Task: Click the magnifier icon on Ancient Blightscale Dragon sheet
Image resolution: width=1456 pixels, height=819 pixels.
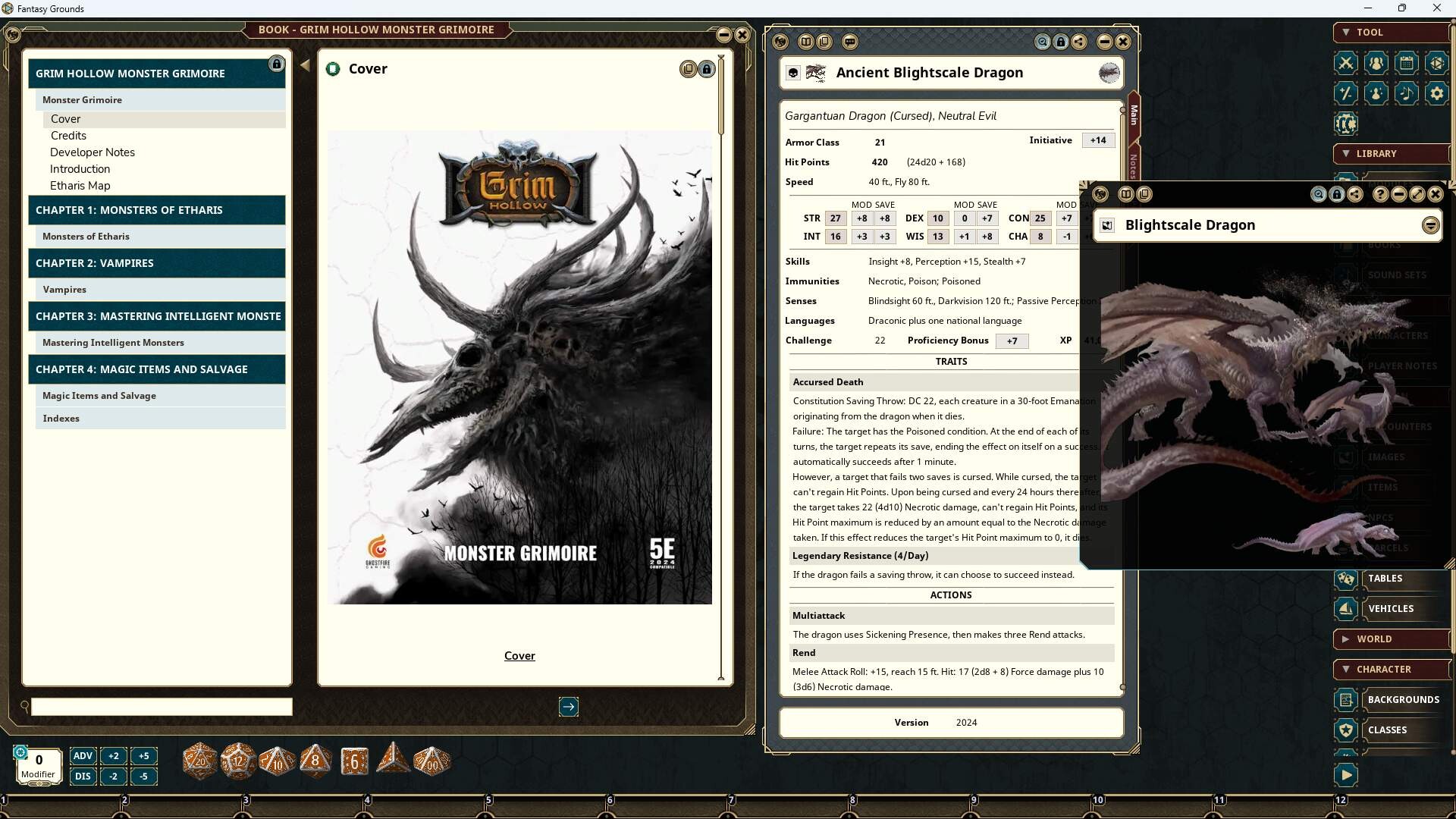Action: (1043, 42)
